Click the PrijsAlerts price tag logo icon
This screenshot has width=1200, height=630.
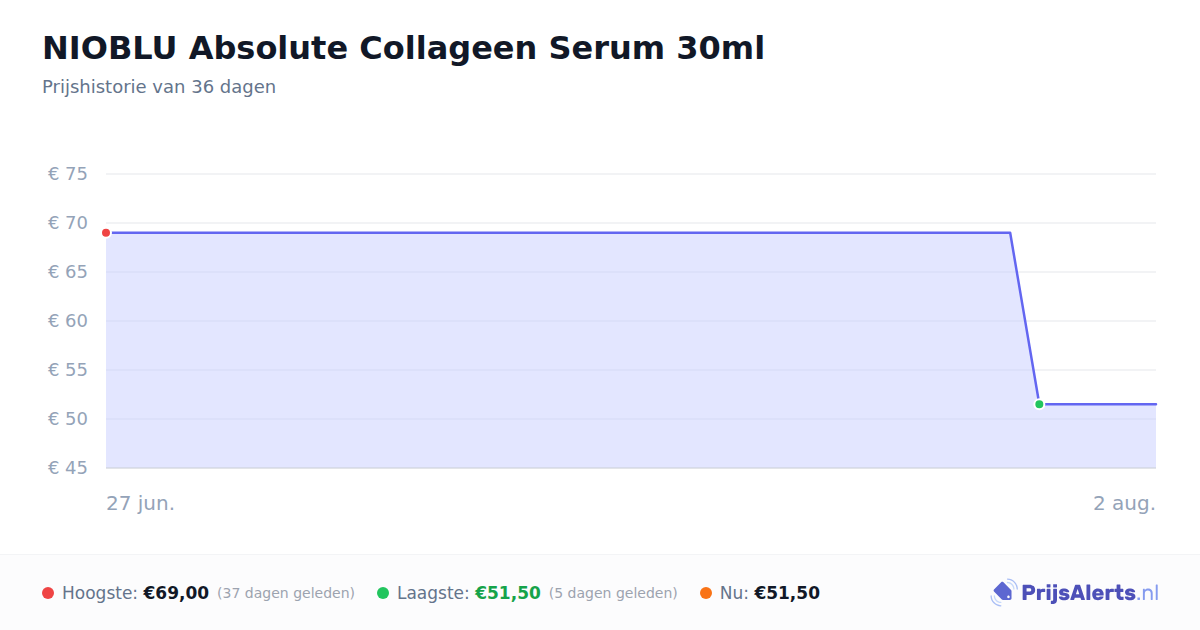tap(1004, 593)
